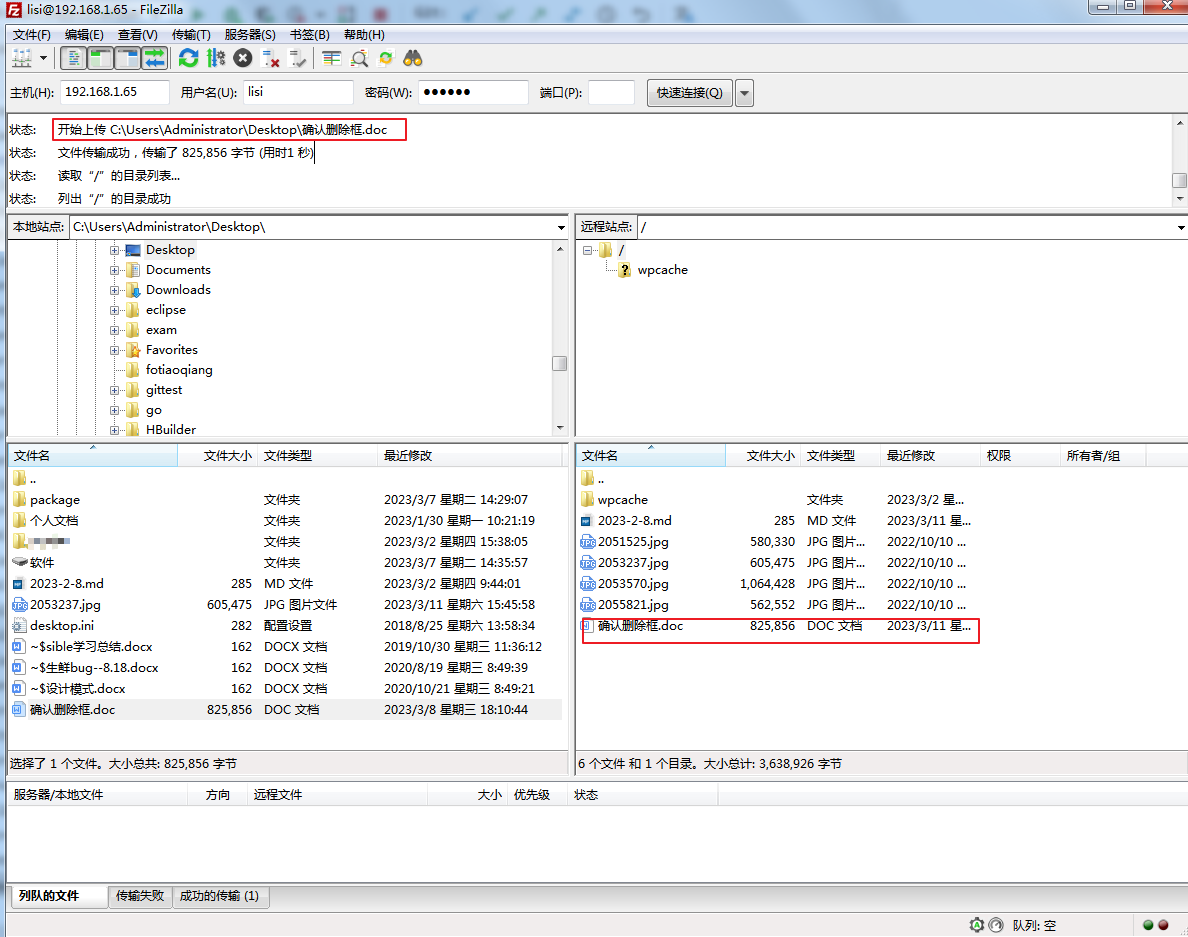Expand the Downloads folder tree node
Viewport: 1188px width, 937px height.
[x=115, y=290]
